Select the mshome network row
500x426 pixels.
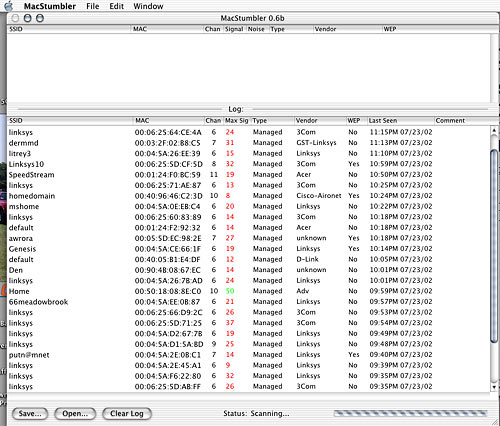(249, 206)
